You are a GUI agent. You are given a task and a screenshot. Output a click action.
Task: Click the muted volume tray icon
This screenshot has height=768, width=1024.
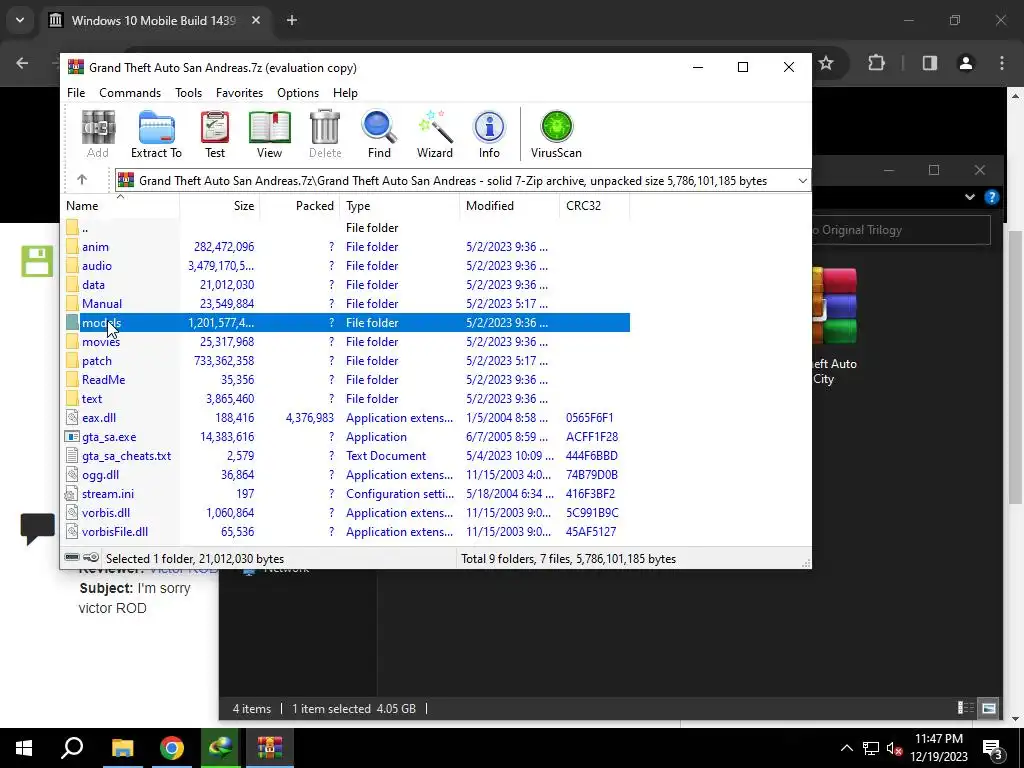[x=894, y=748]
